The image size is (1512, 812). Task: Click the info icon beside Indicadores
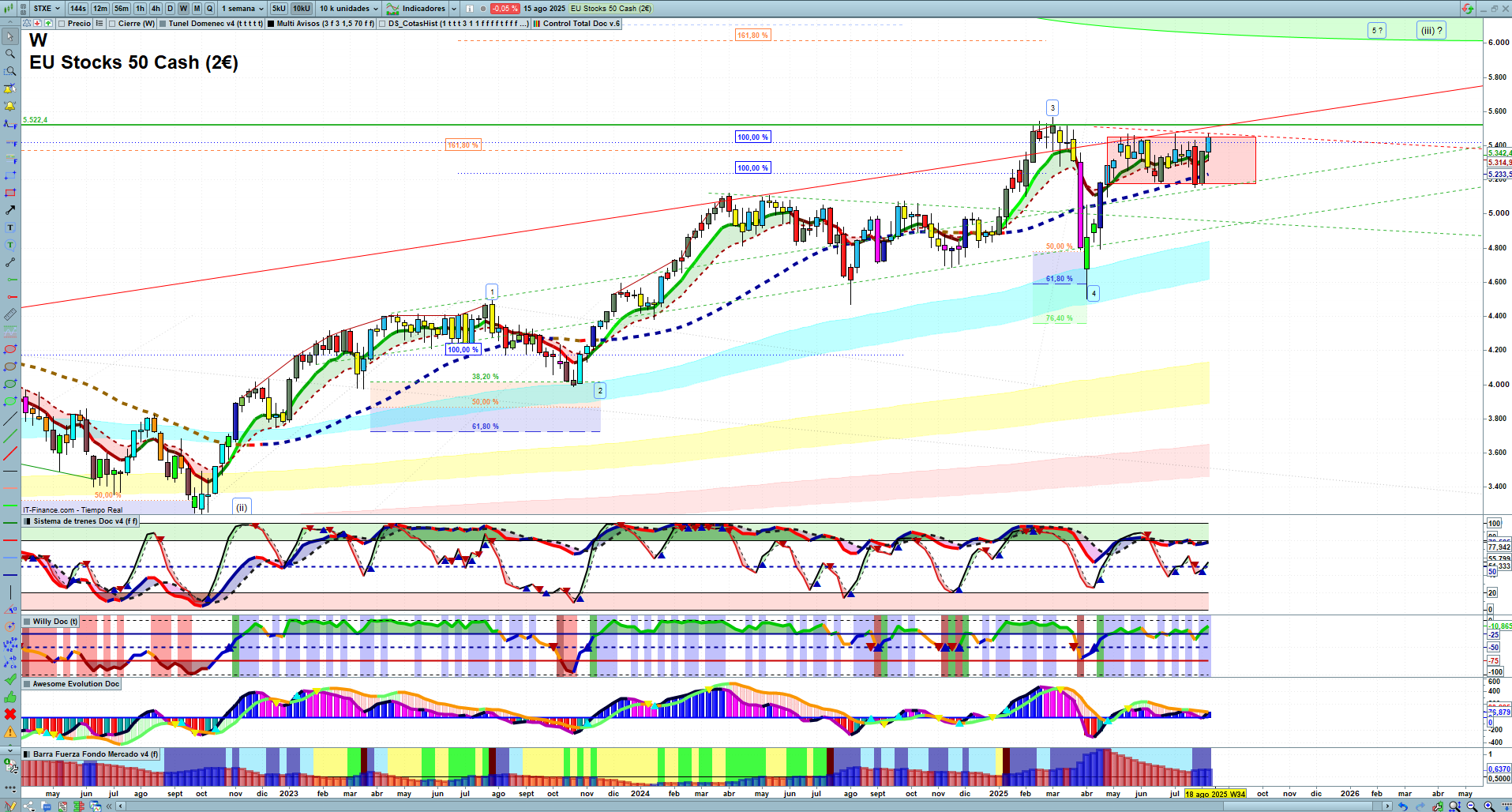(470, 9)
